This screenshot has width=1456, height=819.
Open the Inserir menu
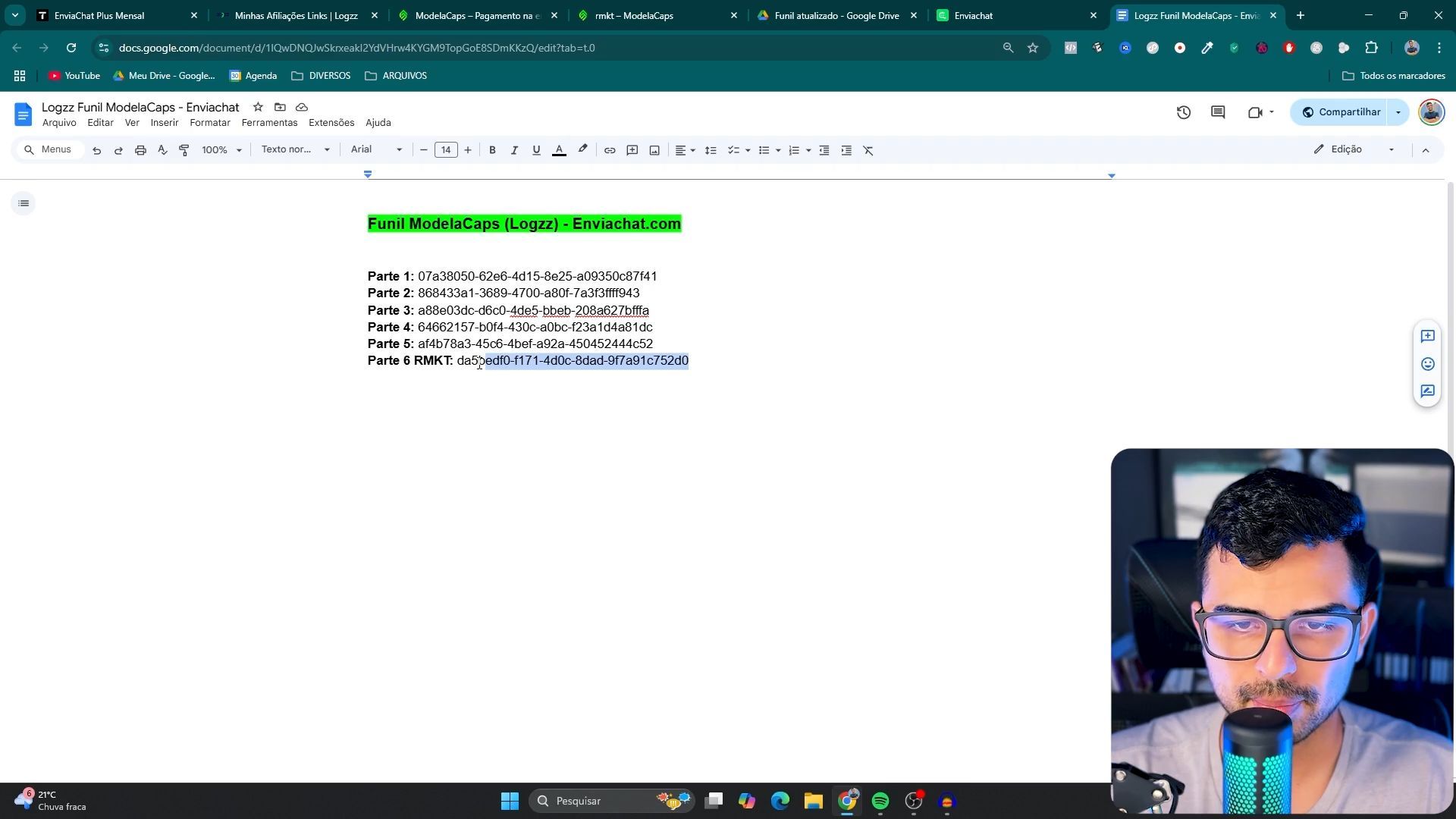[165, 123]
